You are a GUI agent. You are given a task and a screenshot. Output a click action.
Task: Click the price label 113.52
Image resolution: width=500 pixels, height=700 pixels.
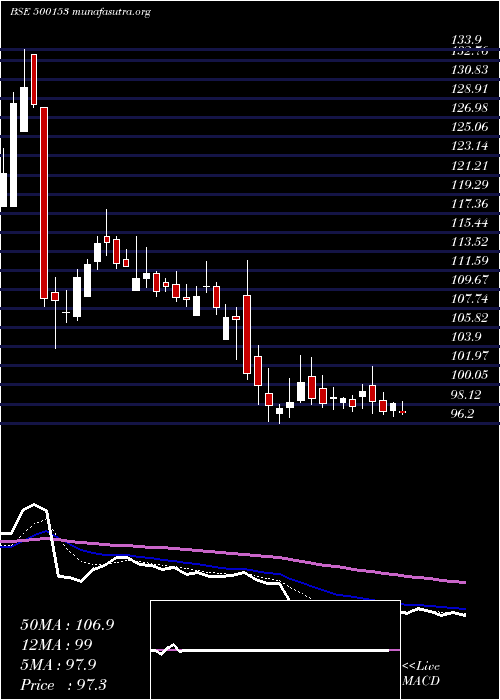coord(468,242)
